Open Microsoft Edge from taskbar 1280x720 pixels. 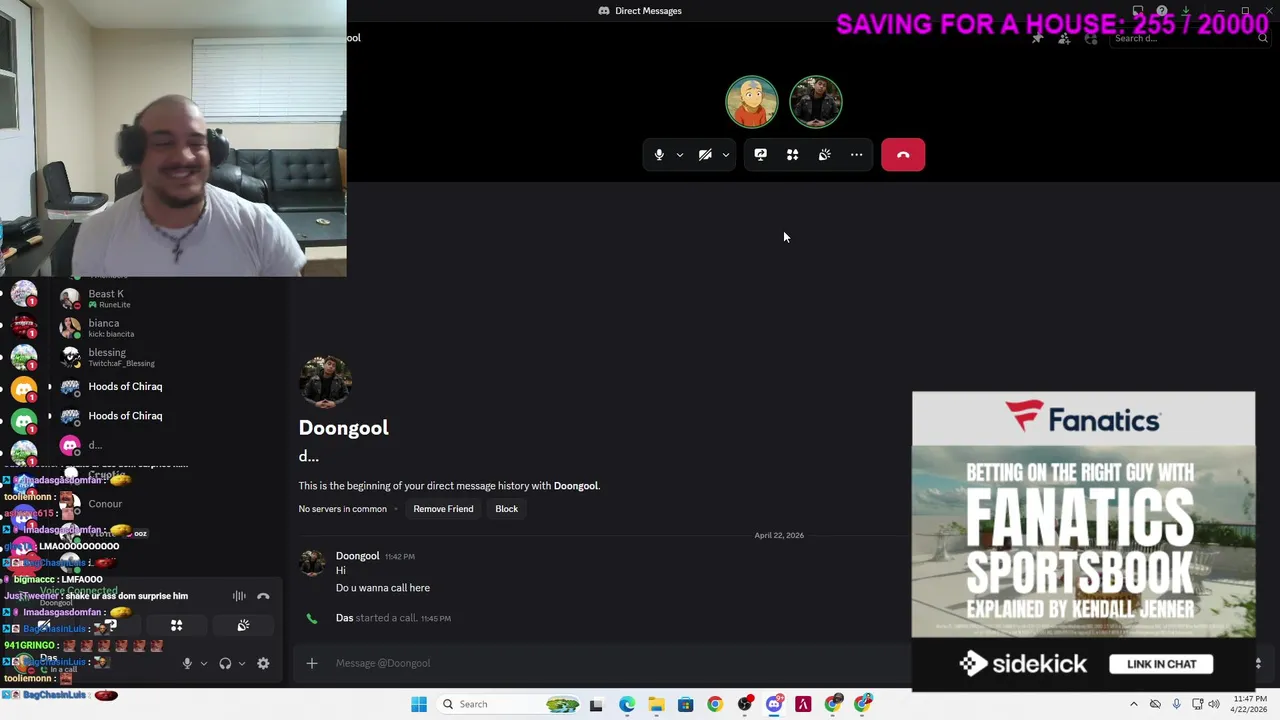[x=627, y=704]
